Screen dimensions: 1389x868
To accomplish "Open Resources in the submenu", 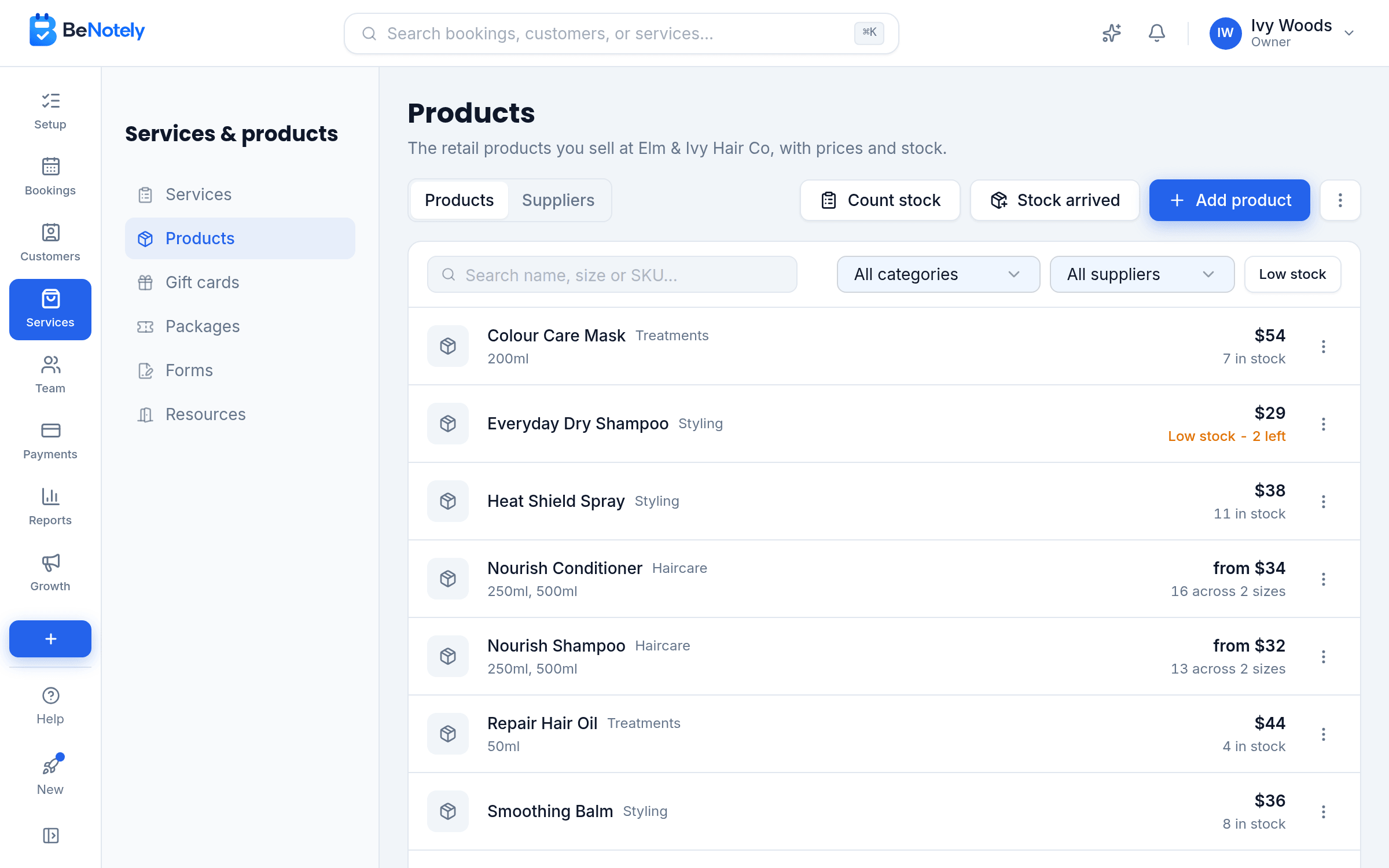I will pos(240,414).
